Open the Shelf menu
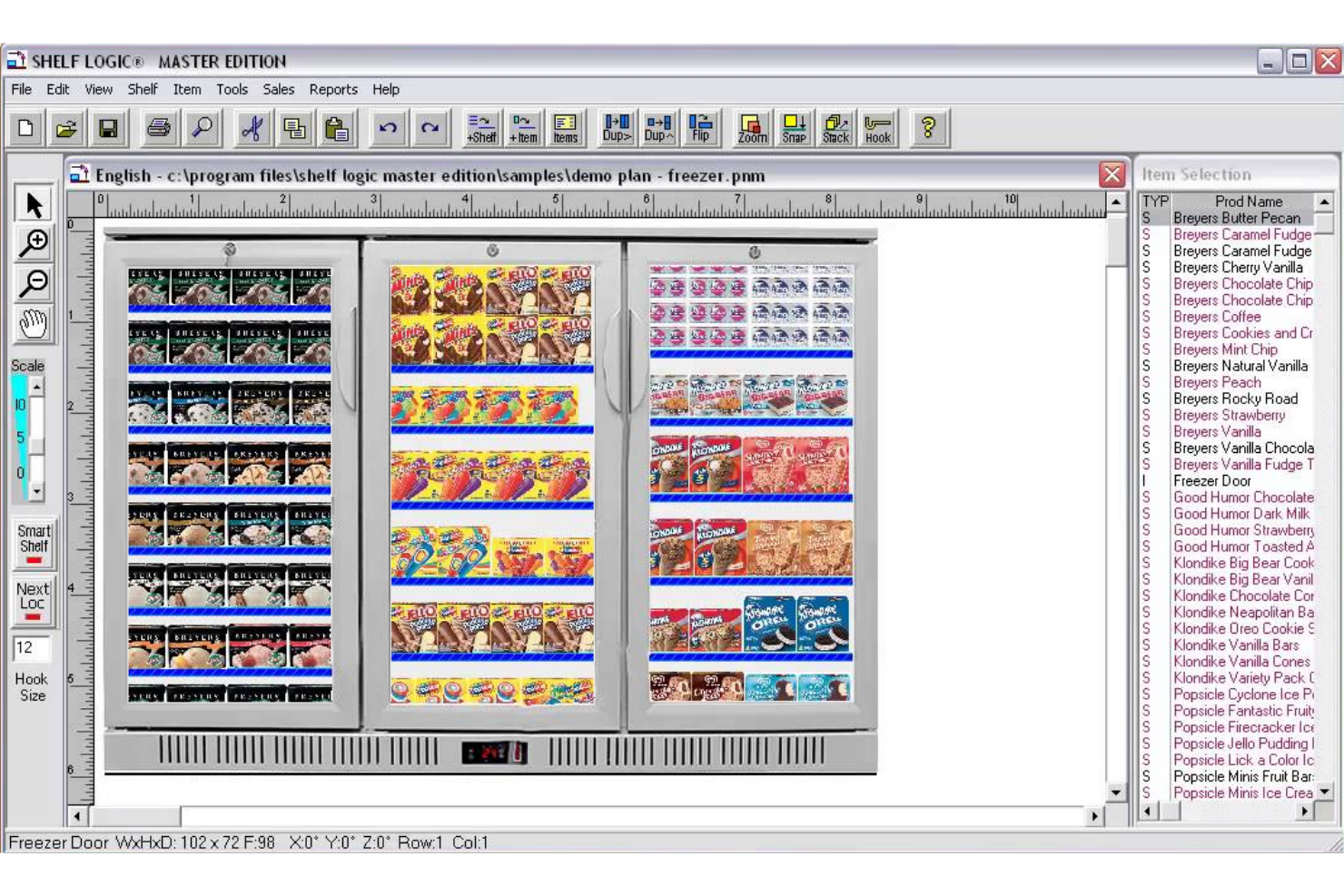This screenshot has width=1344, height=896. click(142, 89)
